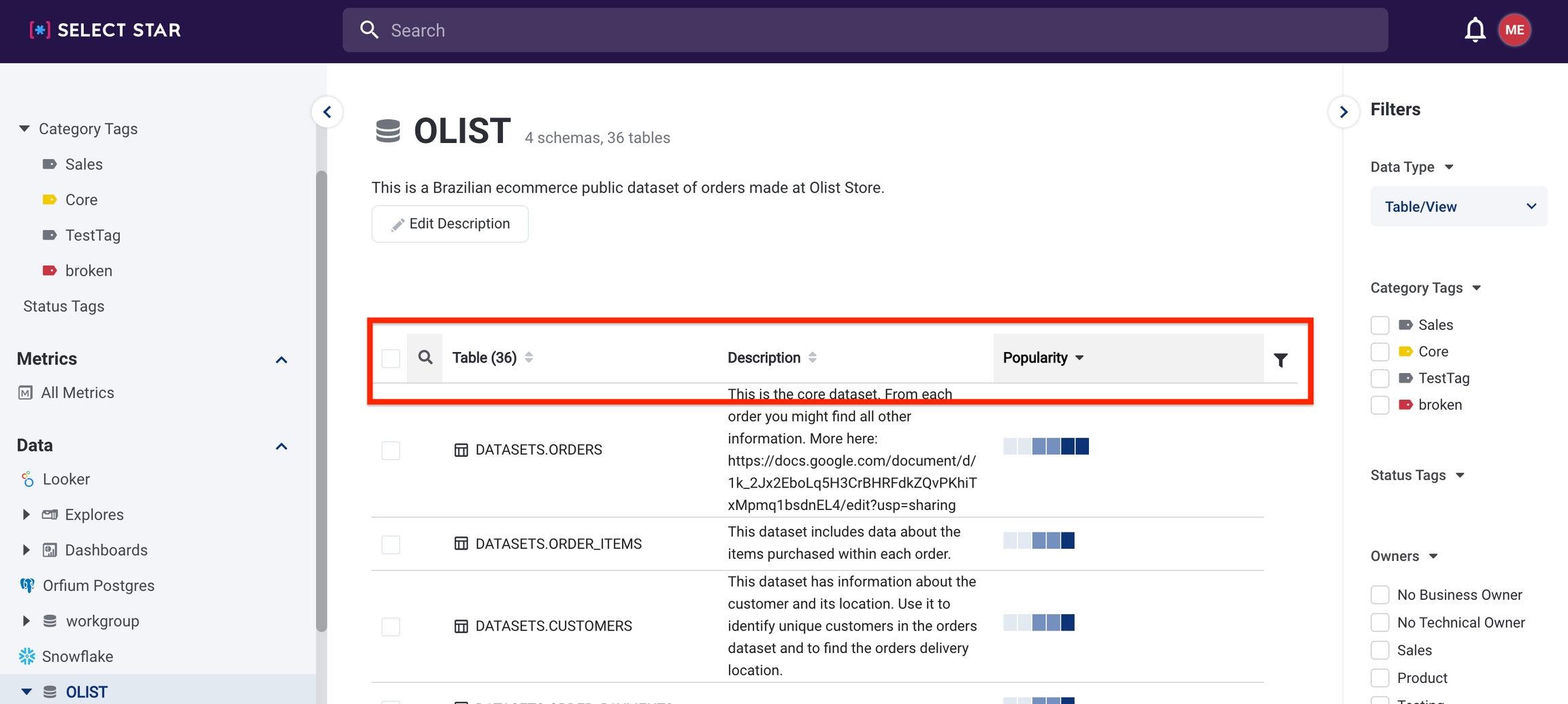Click the notifications bell icon
Screen dimensions: 1568x704
(x=1475, y=30)
